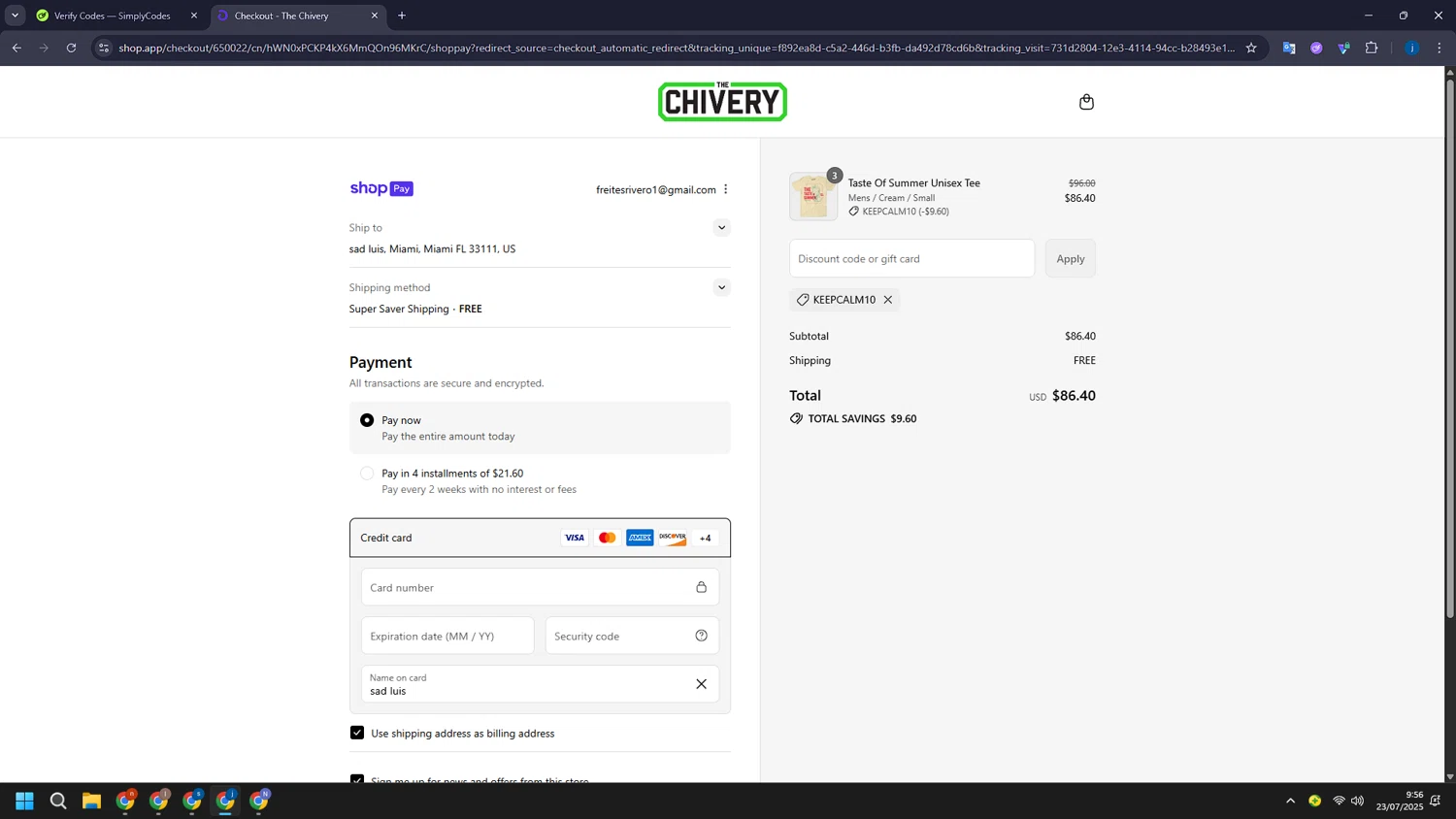Select Pay in 4 installments of $21.60
This screenshot has width=1456, height=819.
[x=367, y=474]
